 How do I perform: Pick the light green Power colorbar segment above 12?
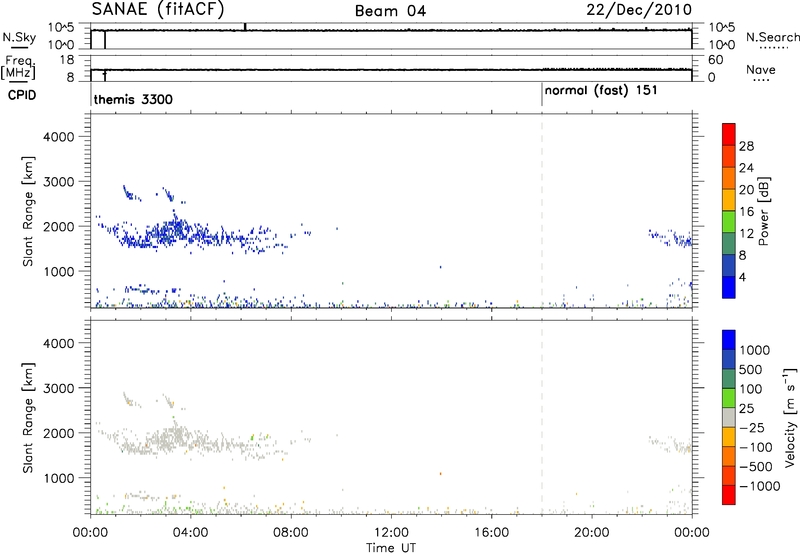click(729, 220)
